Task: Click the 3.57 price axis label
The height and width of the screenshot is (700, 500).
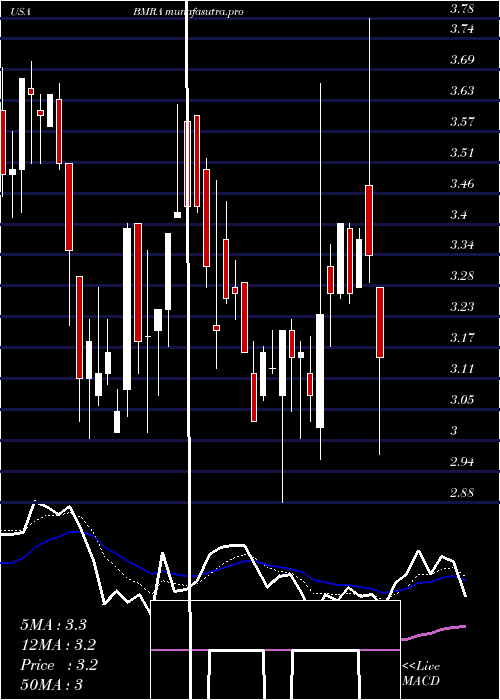Action: tap(462, 122)
